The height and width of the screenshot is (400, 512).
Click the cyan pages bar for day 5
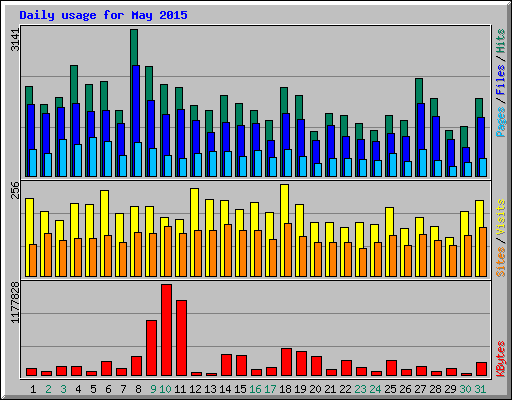pos(93,157)
